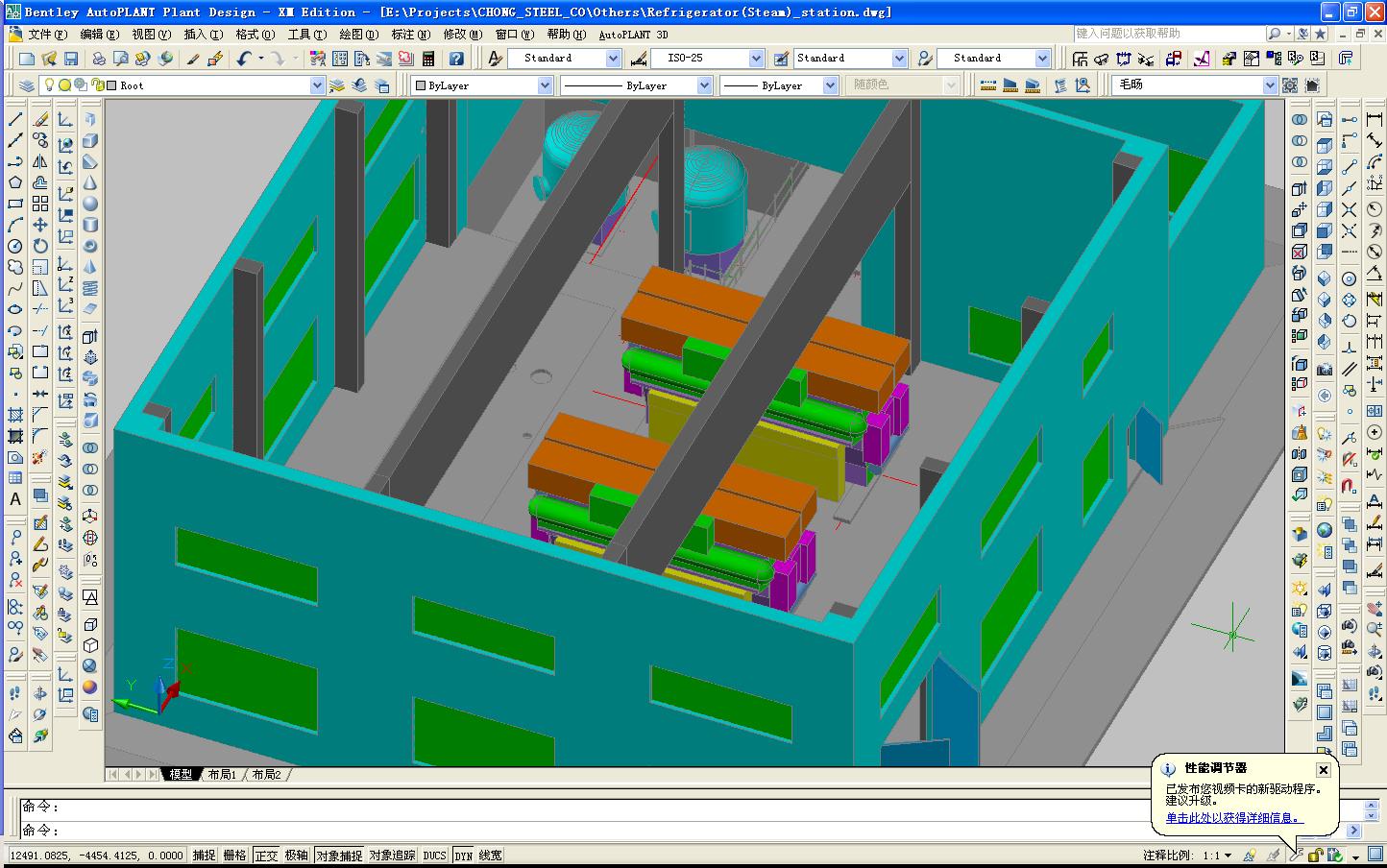1387x868 pixels.
Task: Click the 键入问题以获取帮助 help search field
Action: [x=1169, y=34]
